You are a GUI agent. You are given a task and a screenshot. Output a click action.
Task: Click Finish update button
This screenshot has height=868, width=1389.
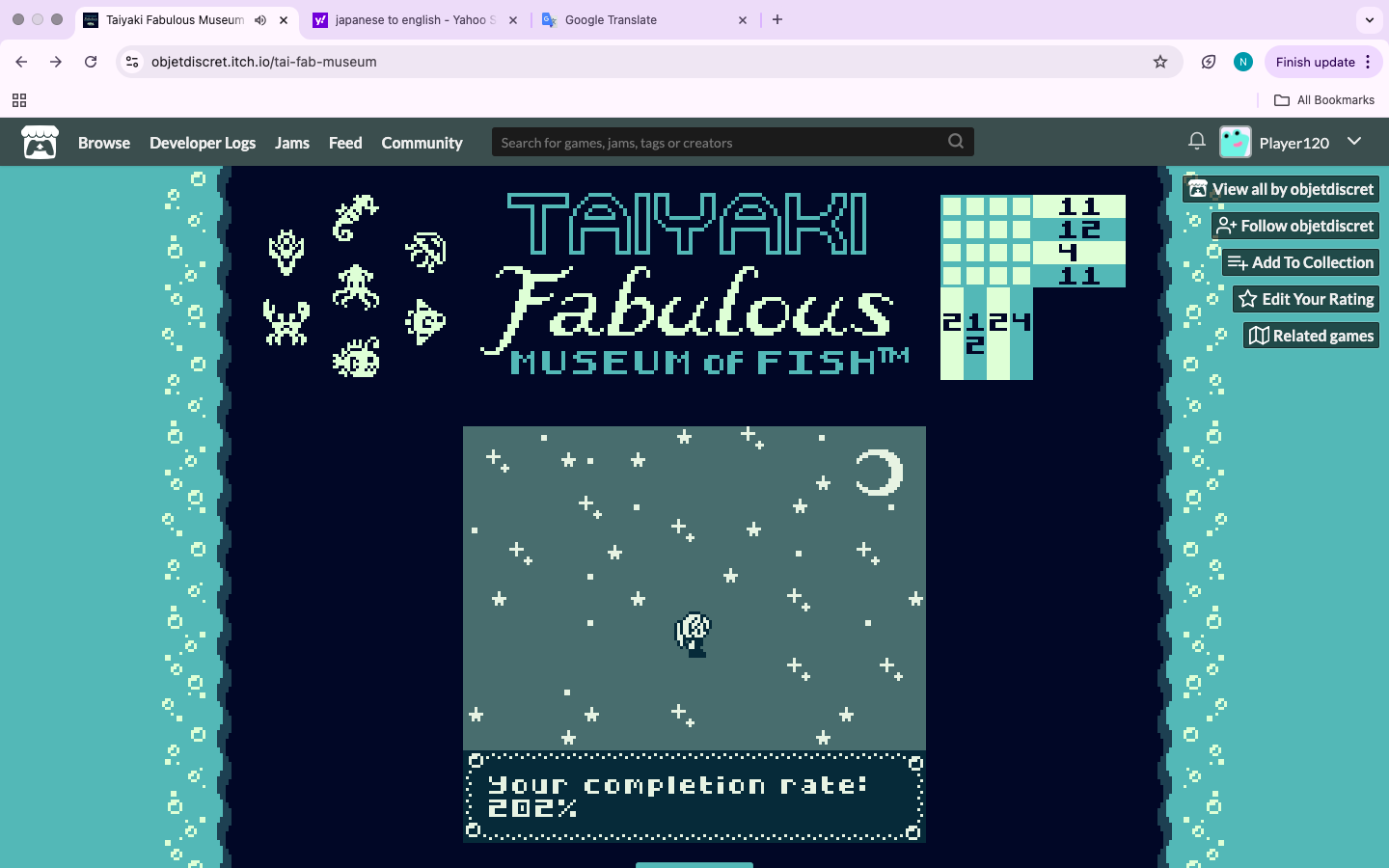pyautogui.click(x=1315, y=62)
